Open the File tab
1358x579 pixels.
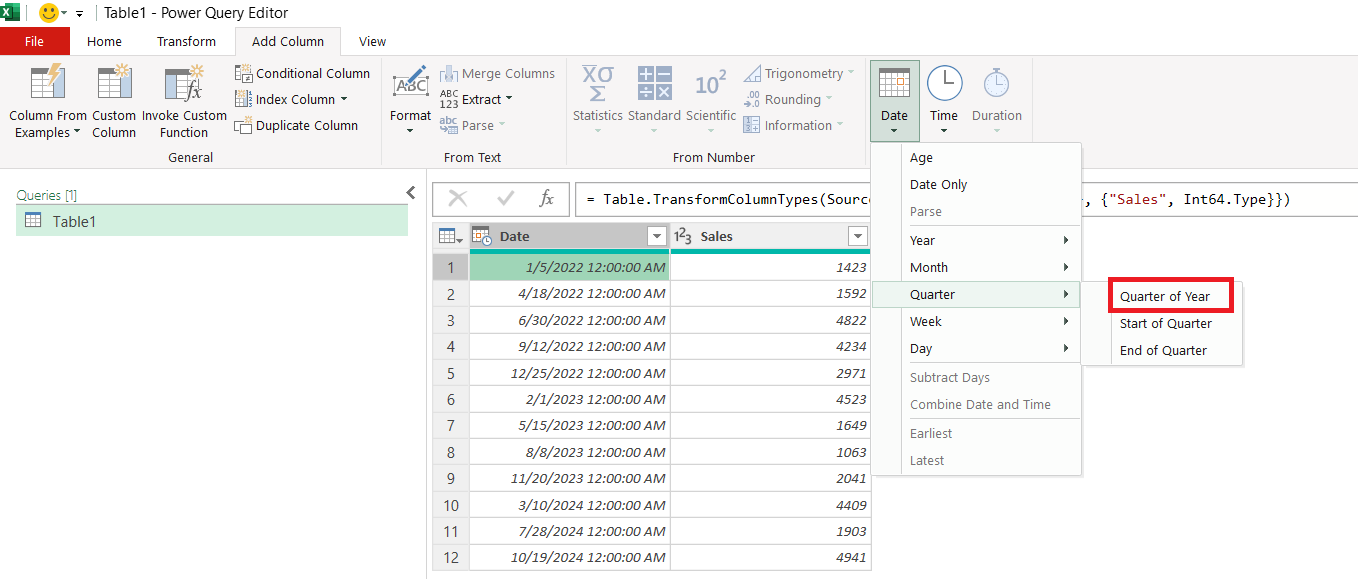(35, 41)
